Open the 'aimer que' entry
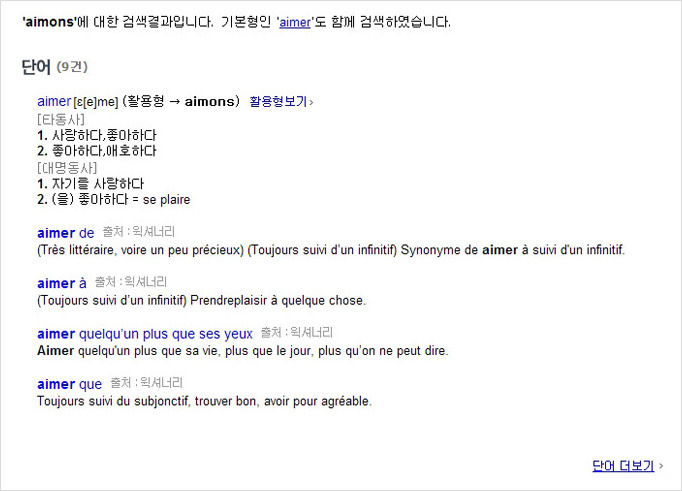Screen dimensions: 682x491 tap(69, 384)
